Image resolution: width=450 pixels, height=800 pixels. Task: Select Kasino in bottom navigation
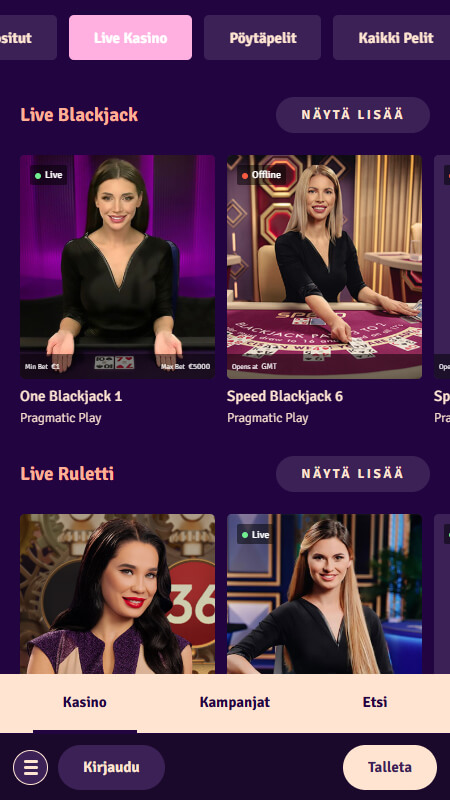(85, 702)
